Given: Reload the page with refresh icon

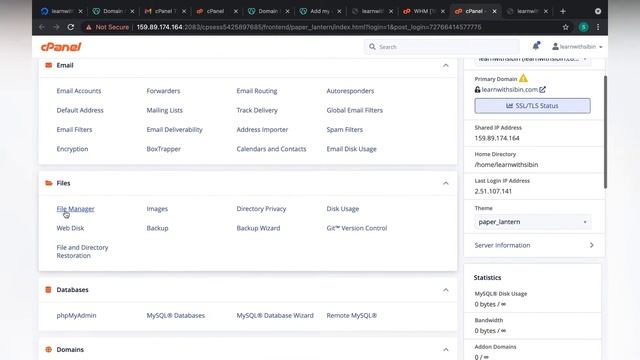Looking at the screenshot, I should coord(71,27).
